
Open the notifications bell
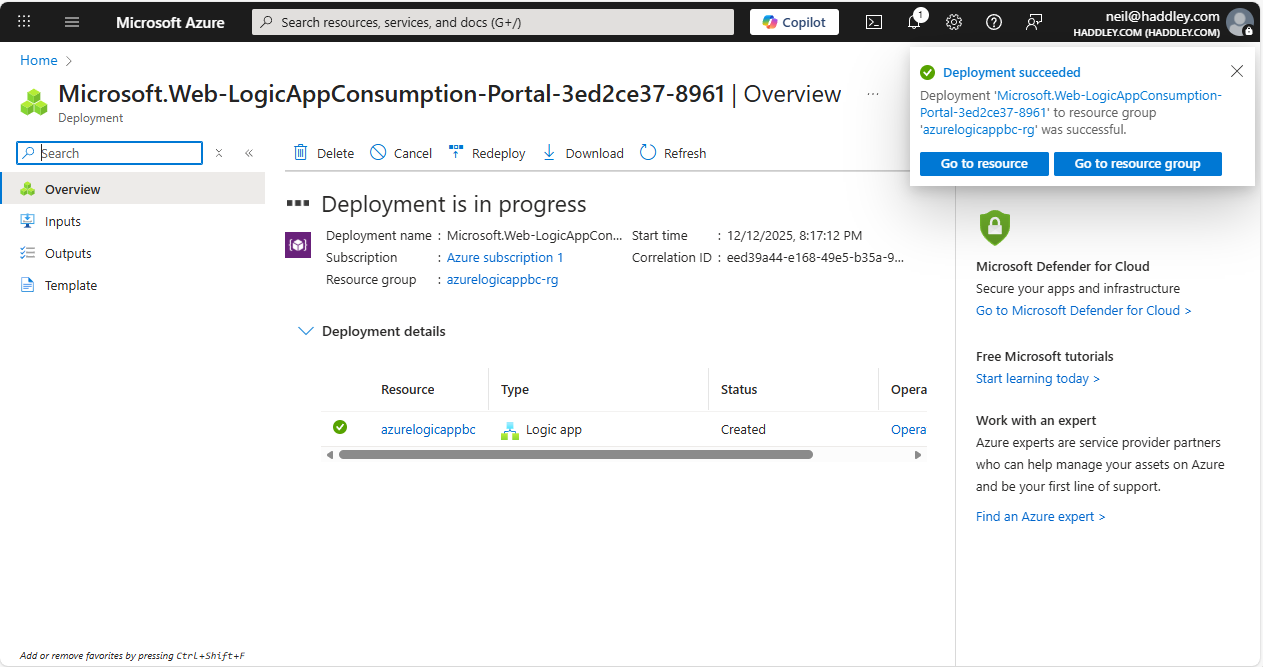913,22
